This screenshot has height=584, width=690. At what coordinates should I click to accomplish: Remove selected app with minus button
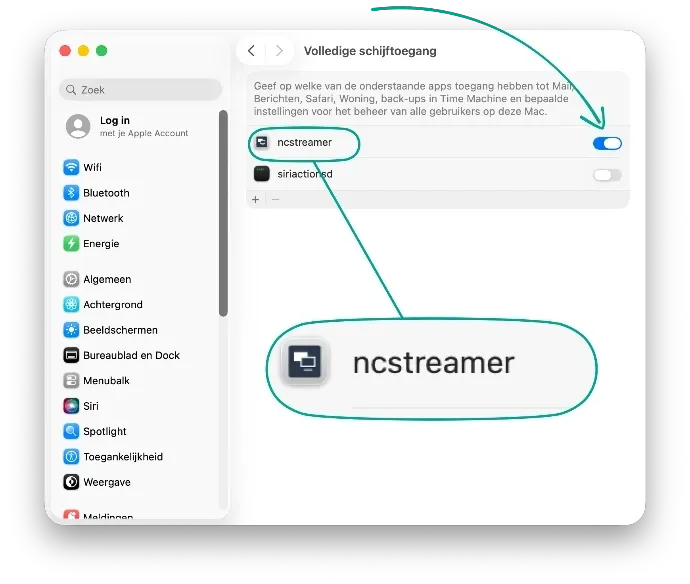(x=275, y=200)
